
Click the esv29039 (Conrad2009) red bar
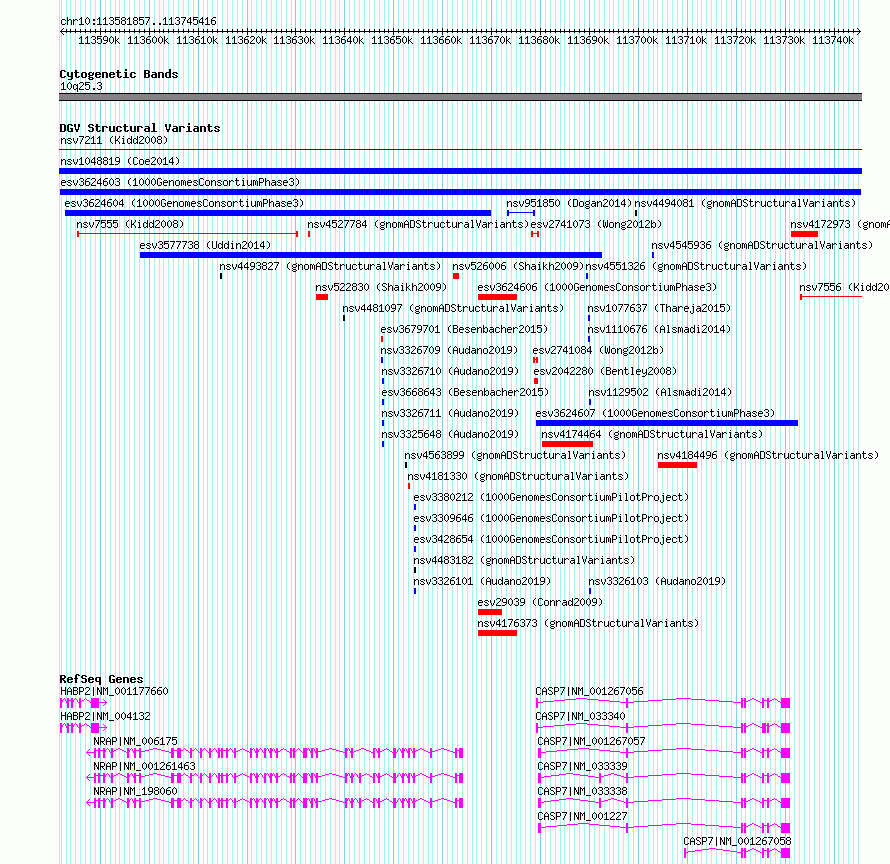[x=490, y=612]
